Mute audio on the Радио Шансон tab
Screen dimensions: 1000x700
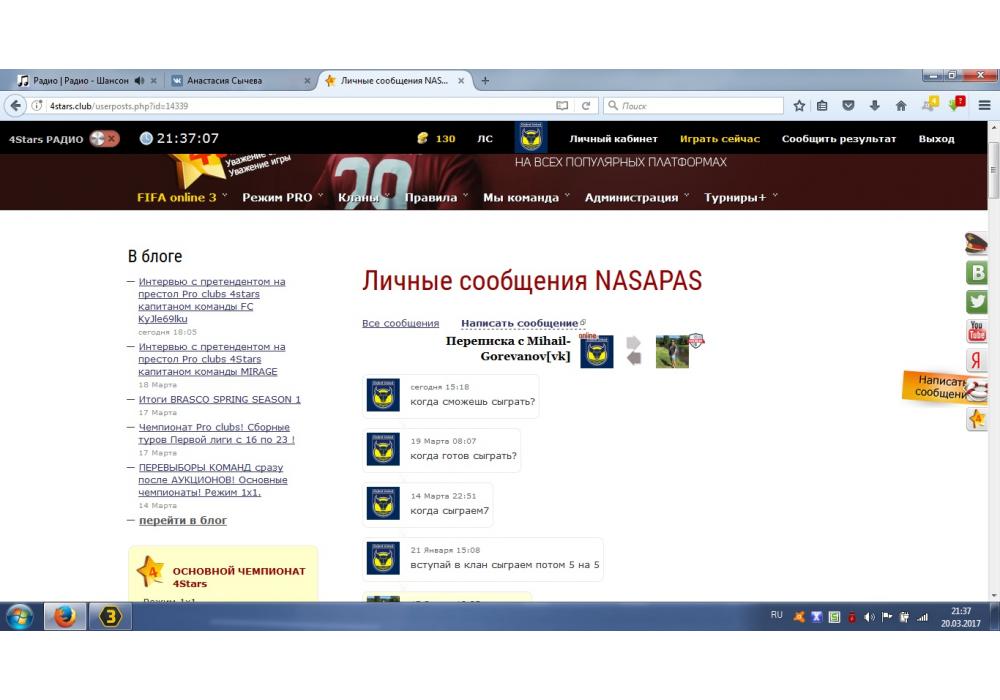[139, 81]
